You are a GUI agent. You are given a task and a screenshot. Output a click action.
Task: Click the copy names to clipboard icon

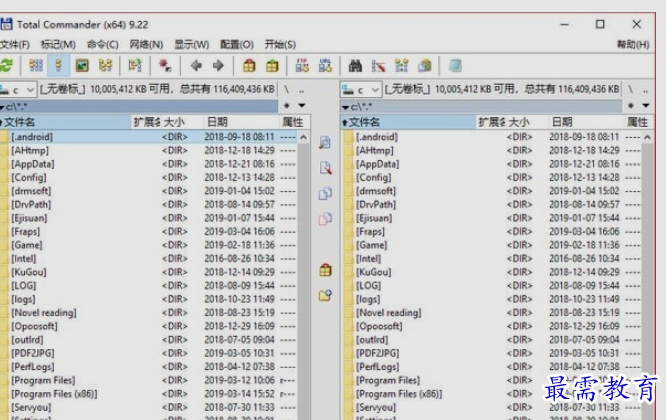click(x=424, y=65)
